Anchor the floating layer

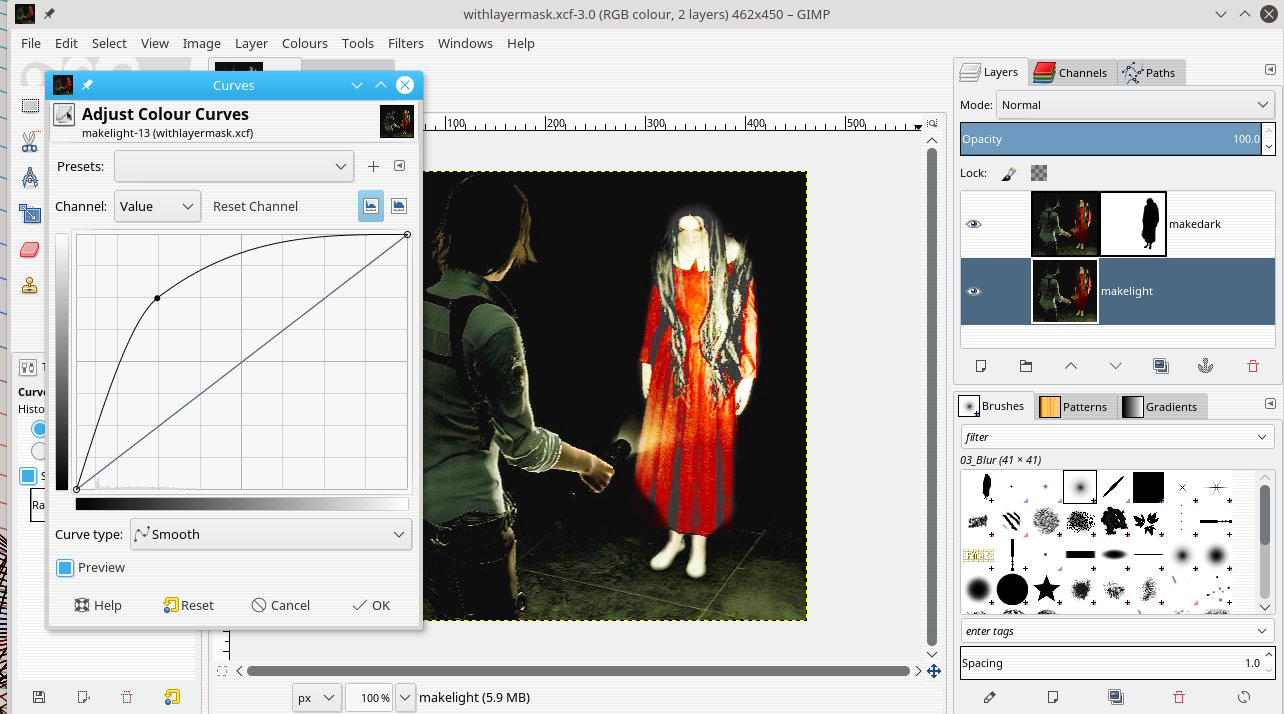1206,366
